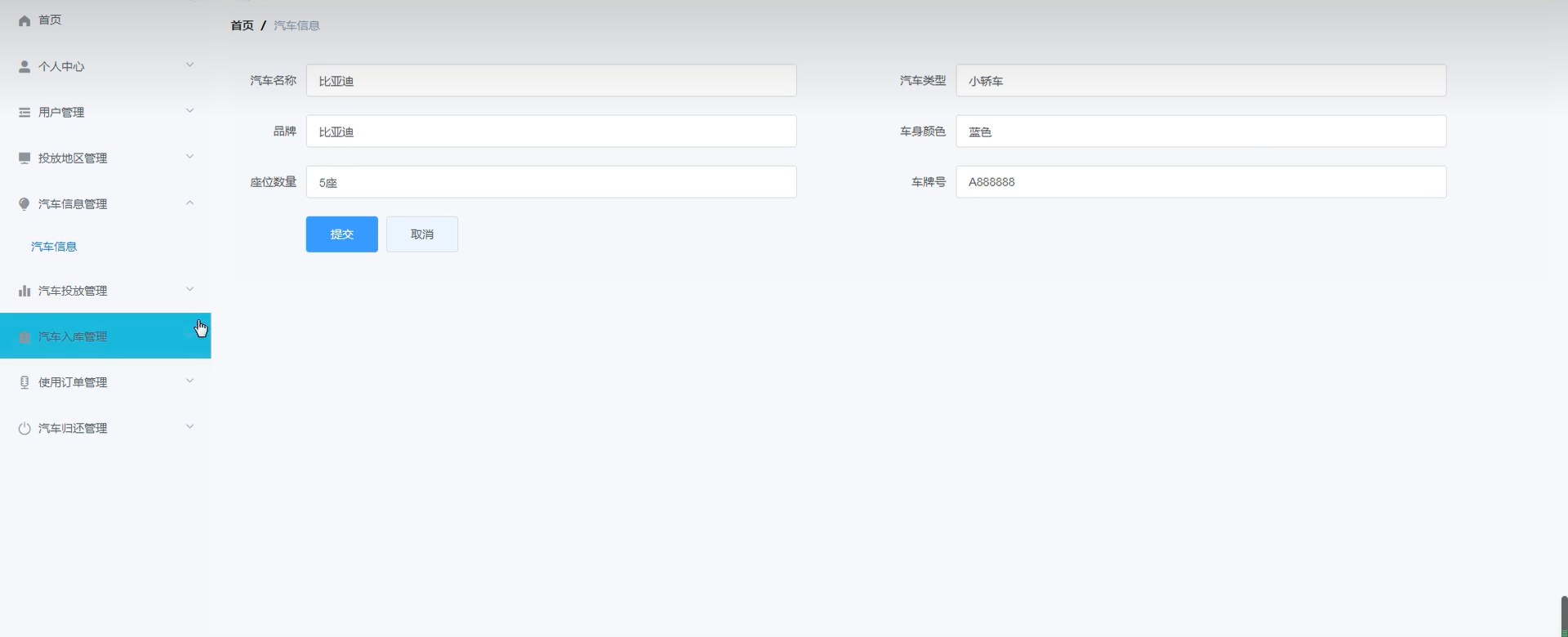Open the 汽车投放管理 menu label
Image resolution: width=1568 pixels, height=637 pixels.
[73, 290]
